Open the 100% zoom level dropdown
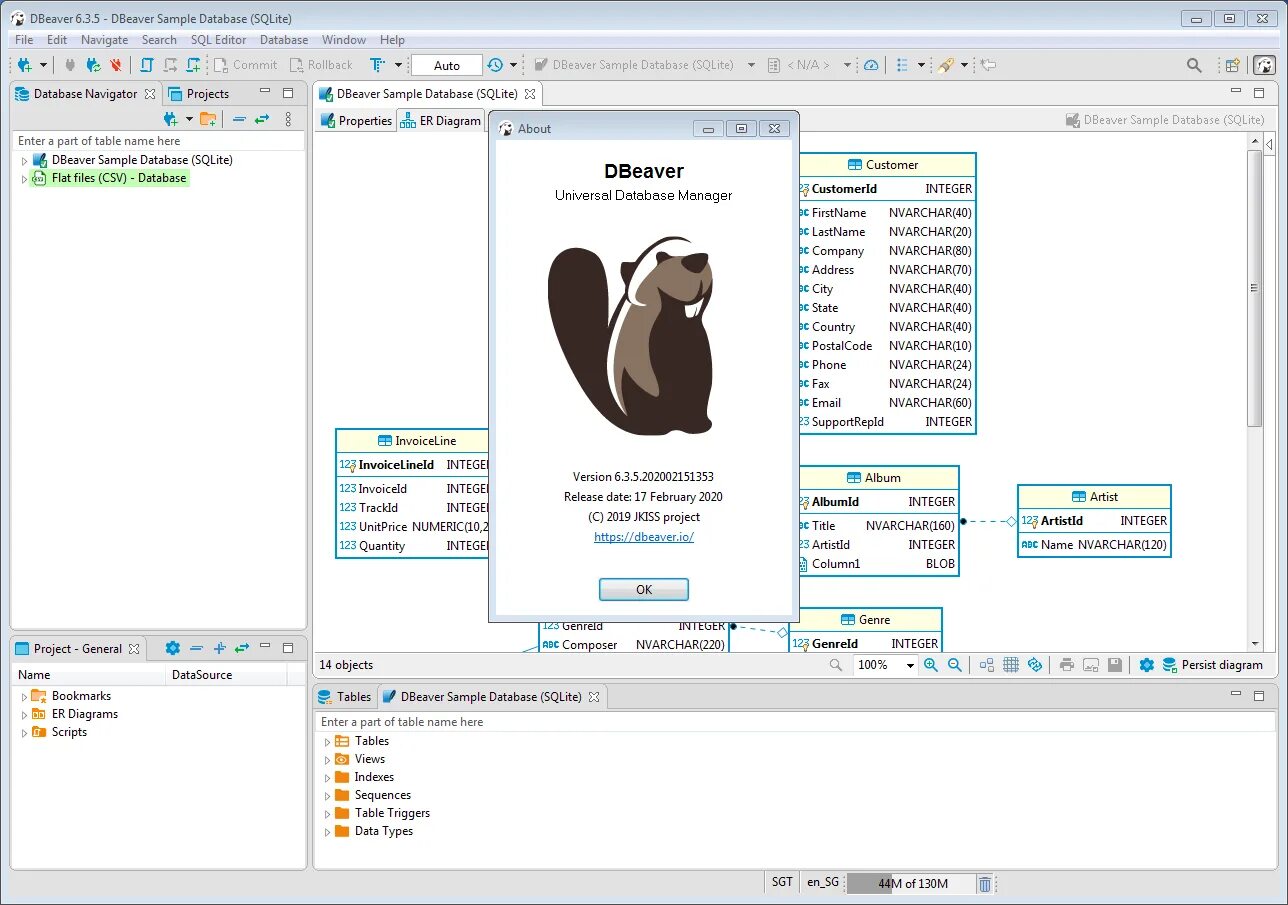 click(910, 666)
